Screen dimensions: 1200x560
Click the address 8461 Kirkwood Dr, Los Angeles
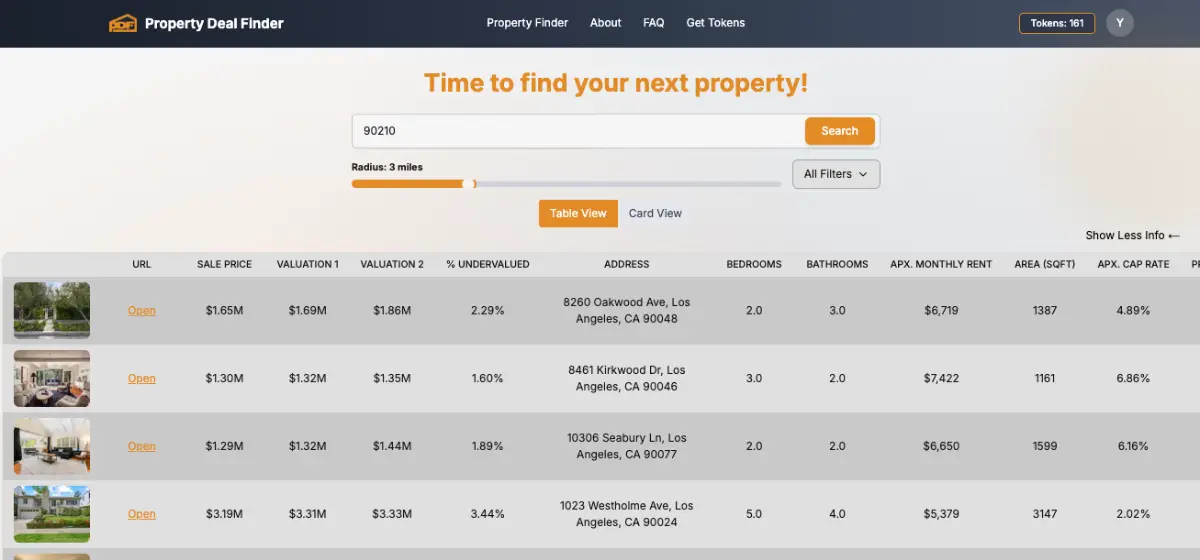[627, 378]
